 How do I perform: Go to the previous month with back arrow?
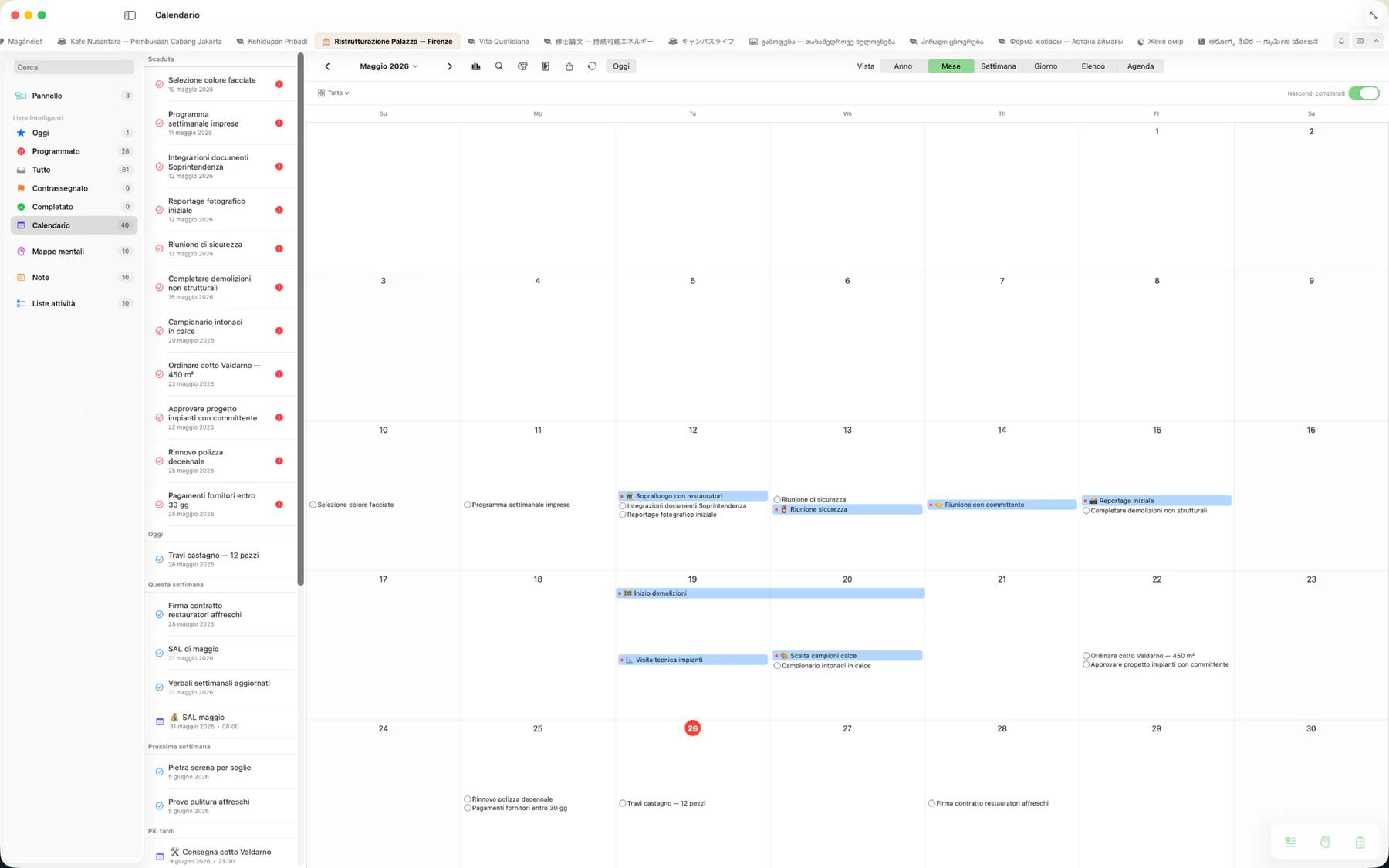tap(327, 66)
